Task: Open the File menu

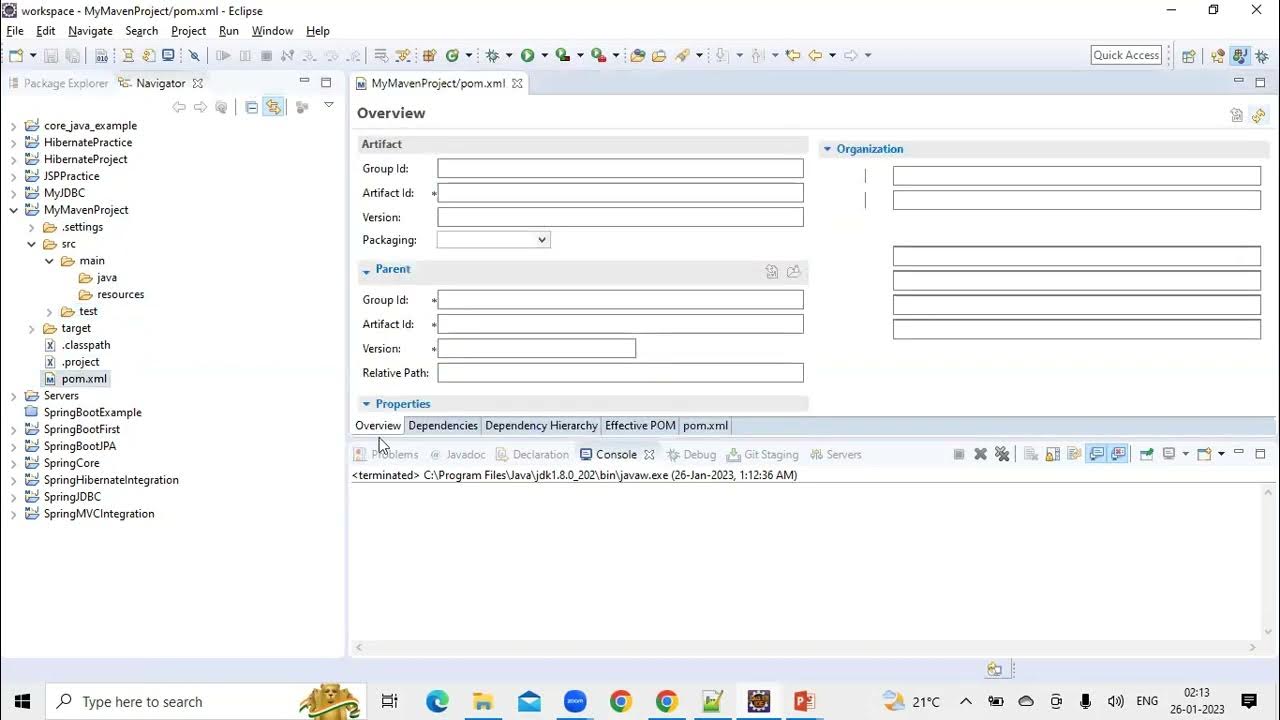Action: [x=15, y=31]
